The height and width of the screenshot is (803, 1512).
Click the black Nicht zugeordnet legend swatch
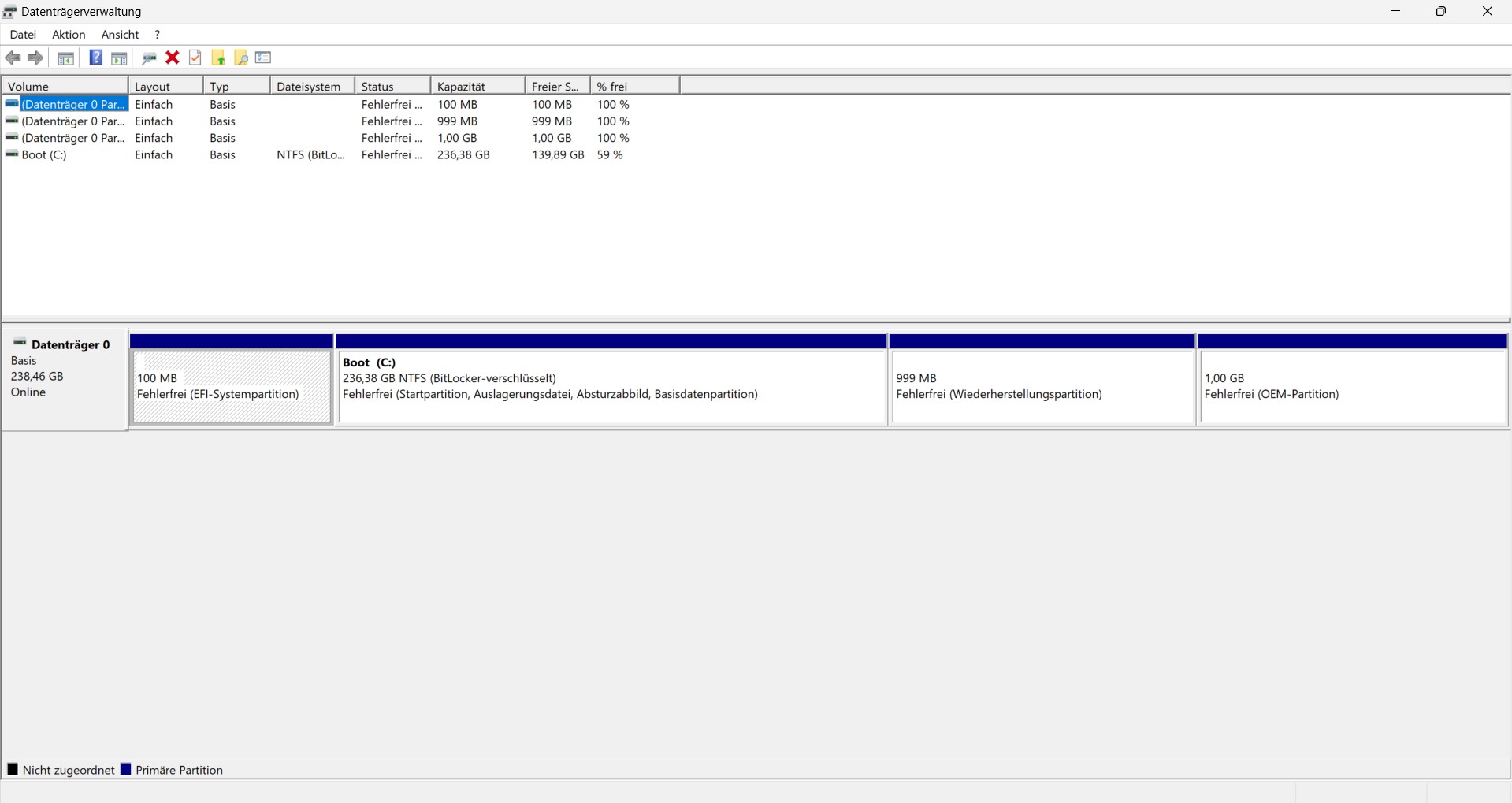(x=13, y=769)
